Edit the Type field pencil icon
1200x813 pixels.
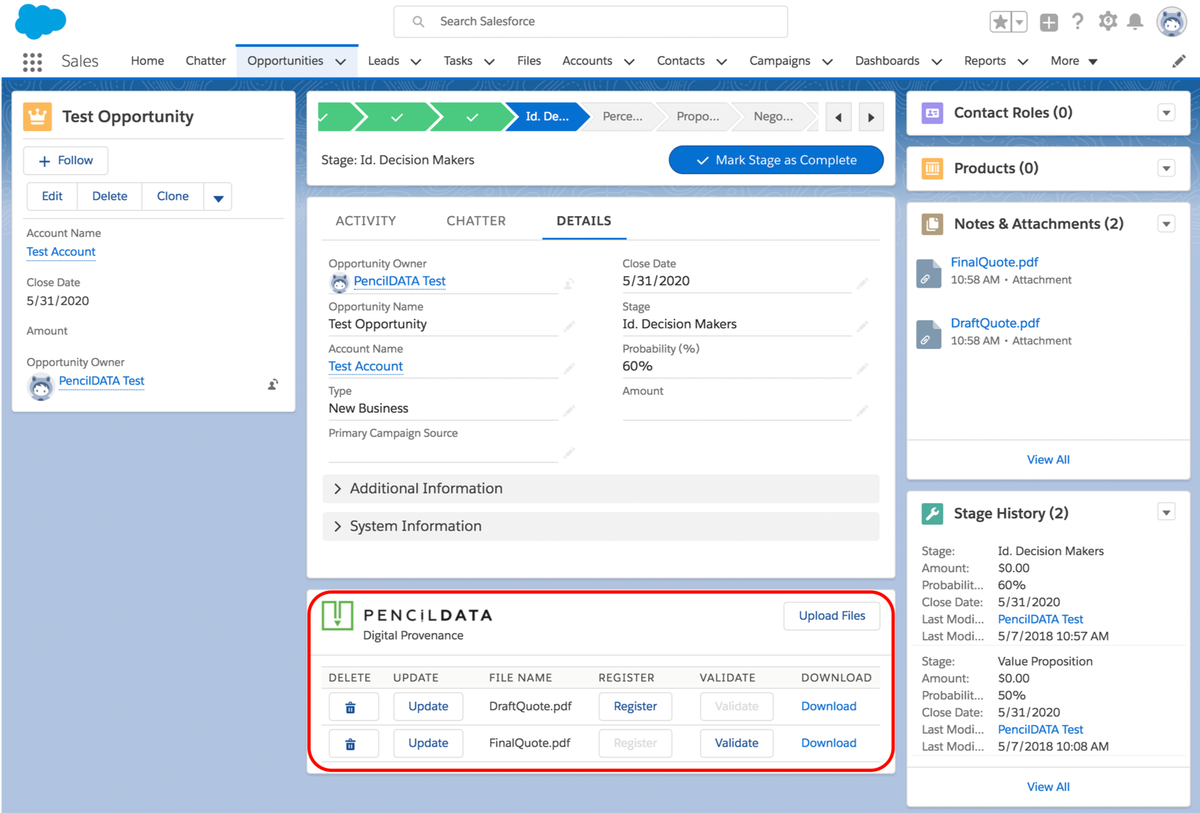click(x=568, y=411)
